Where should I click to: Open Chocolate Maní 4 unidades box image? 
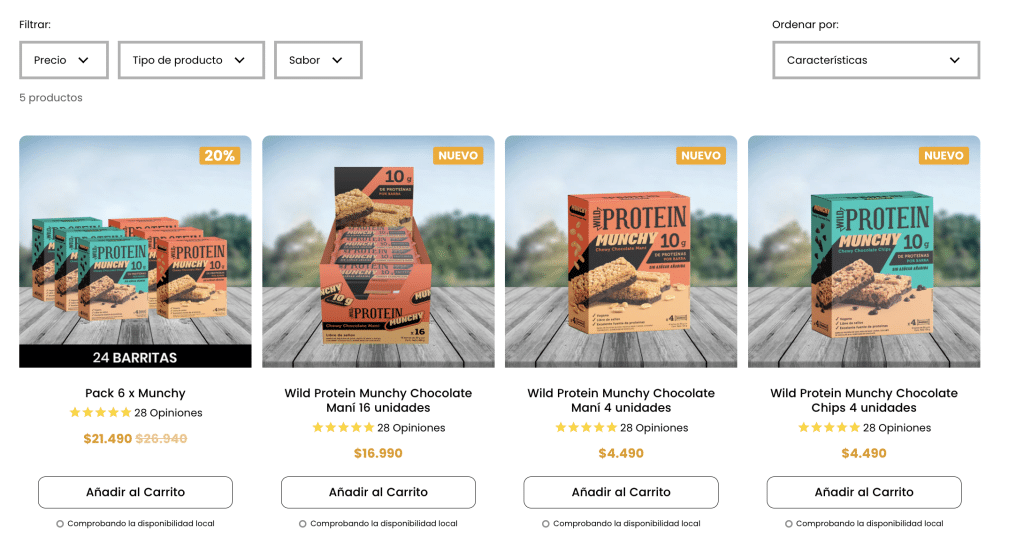click(x=621, y=251)
